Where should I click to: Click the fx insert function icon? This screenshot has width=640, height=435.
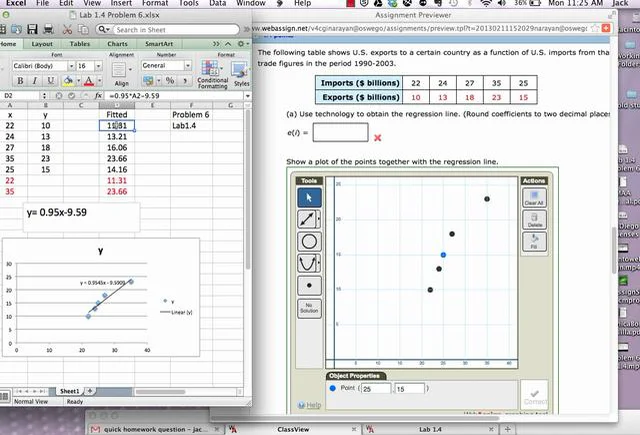[x=98, y=95]
